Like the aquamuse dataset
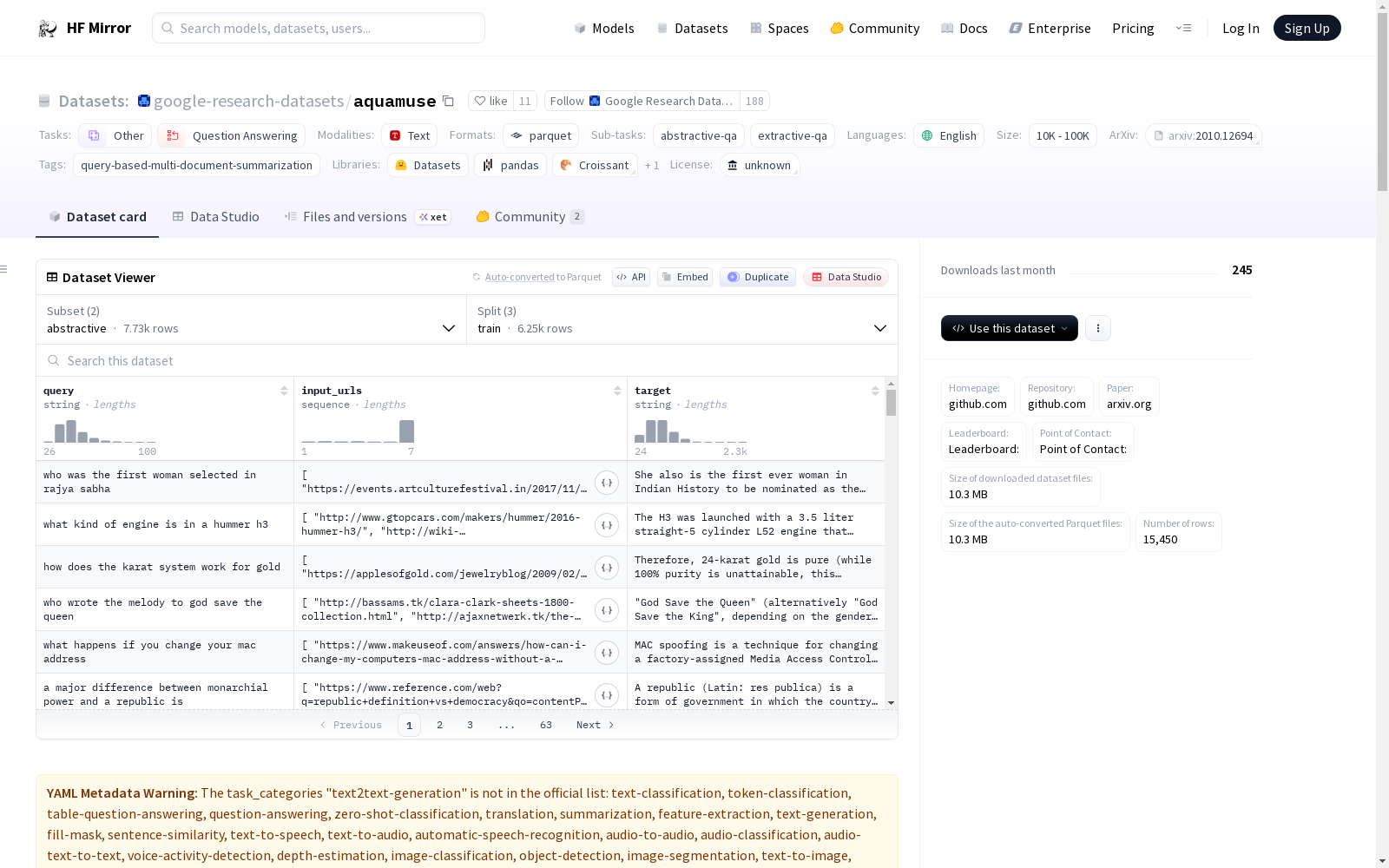Image resolution: width=1389 pixels, height=868 pixels. tap(491, 101)
